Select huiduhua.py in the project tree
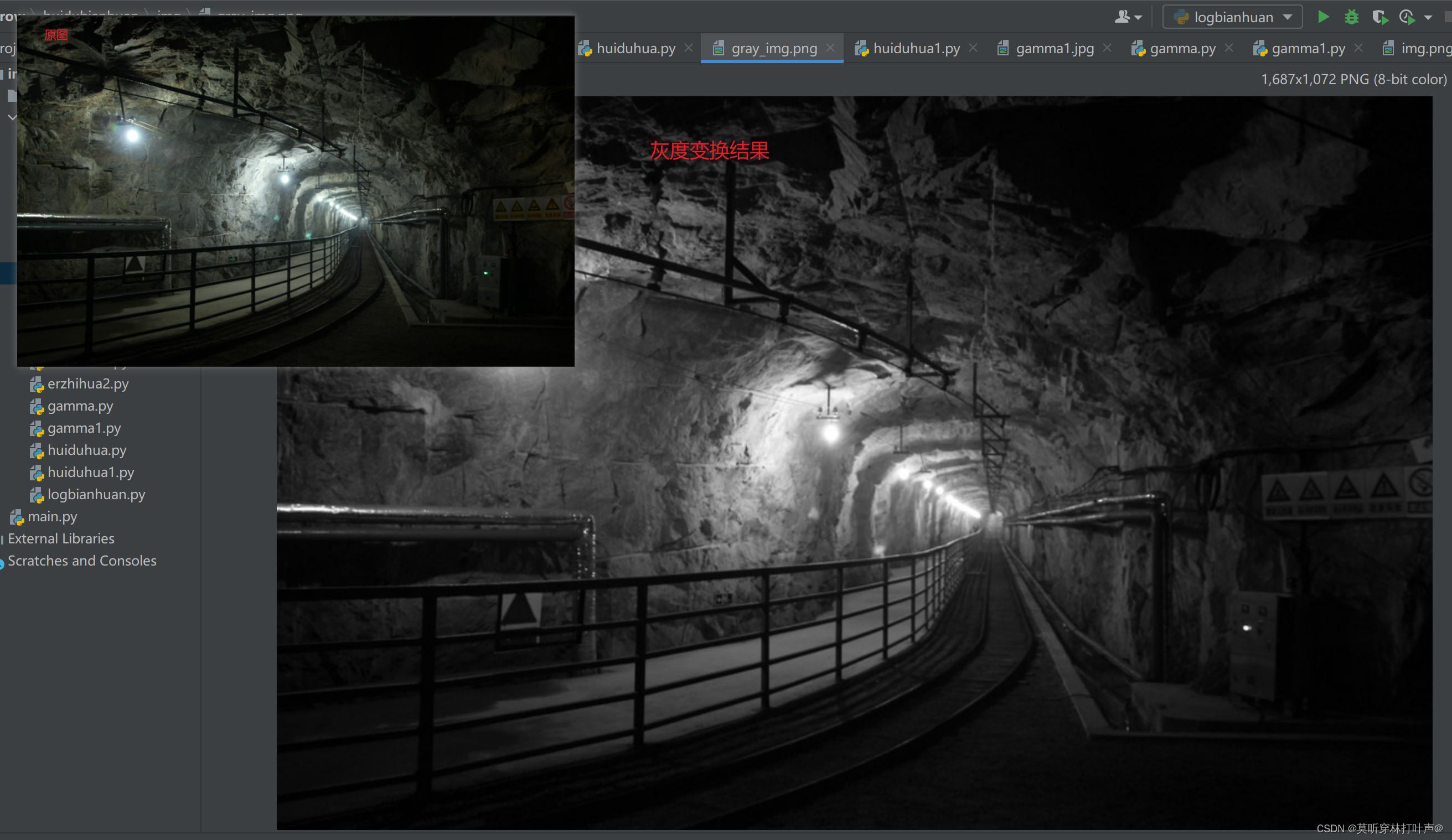The image size is (1452, 840). (86, 450)
